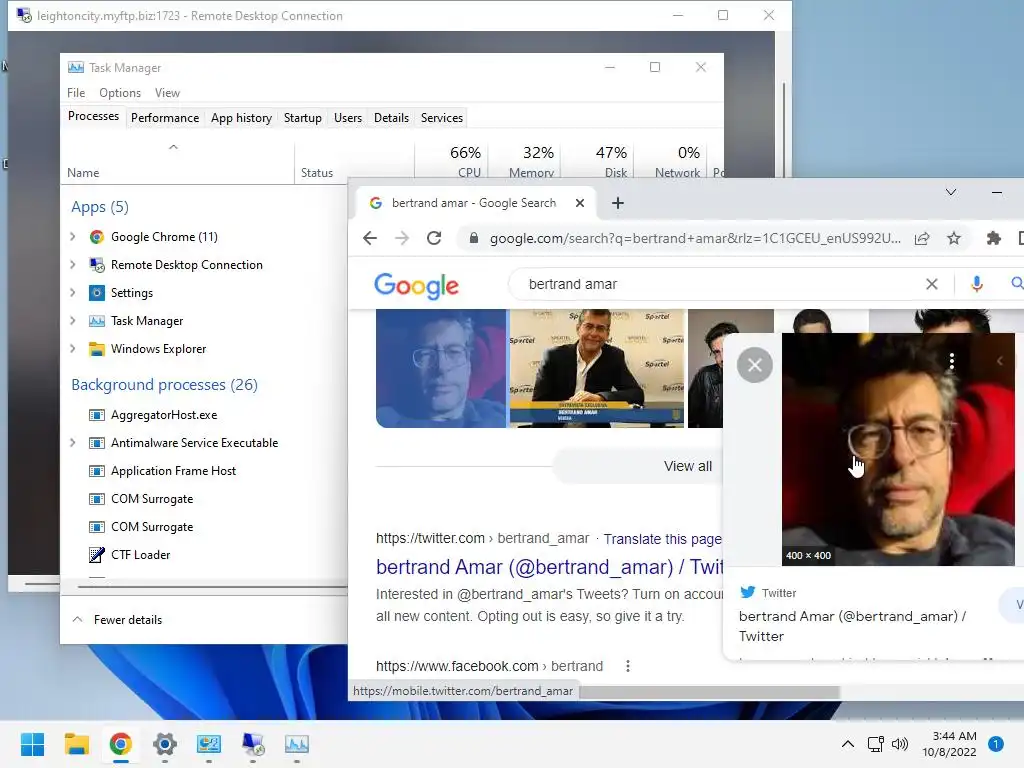
Task: Click Remote Desktop Connection taskbar icon
Action: click(253, 744)
